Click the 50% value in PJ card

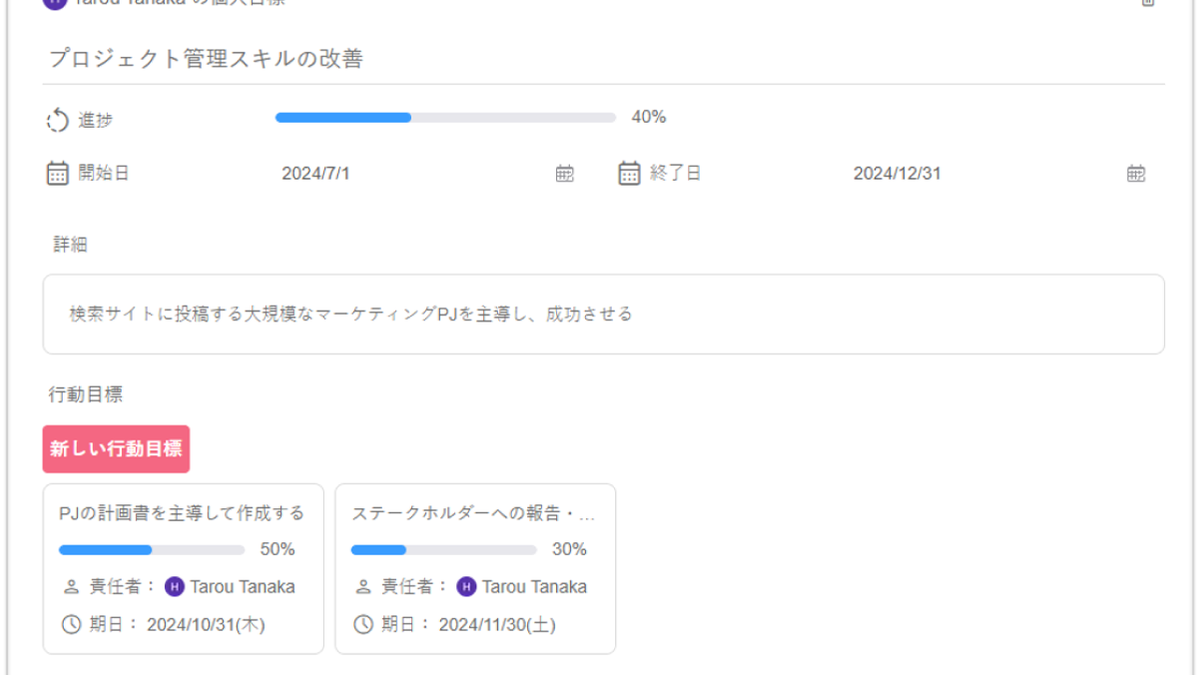[x=278, y=549]
